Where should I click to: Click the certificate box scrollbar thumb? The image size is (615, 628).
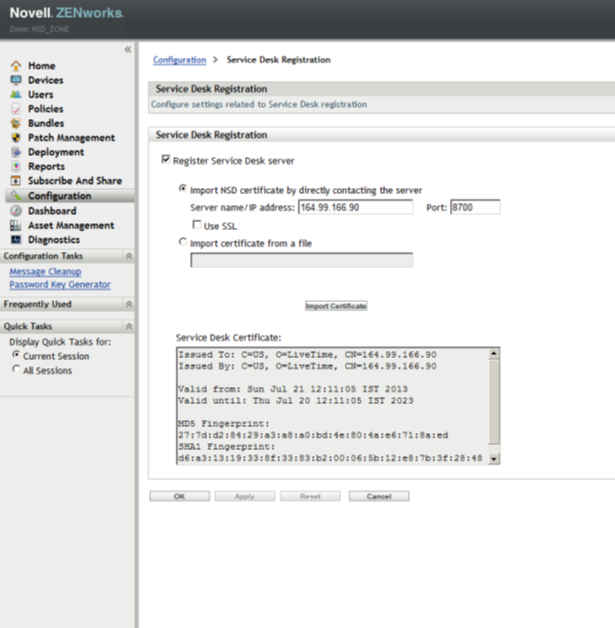494,402
